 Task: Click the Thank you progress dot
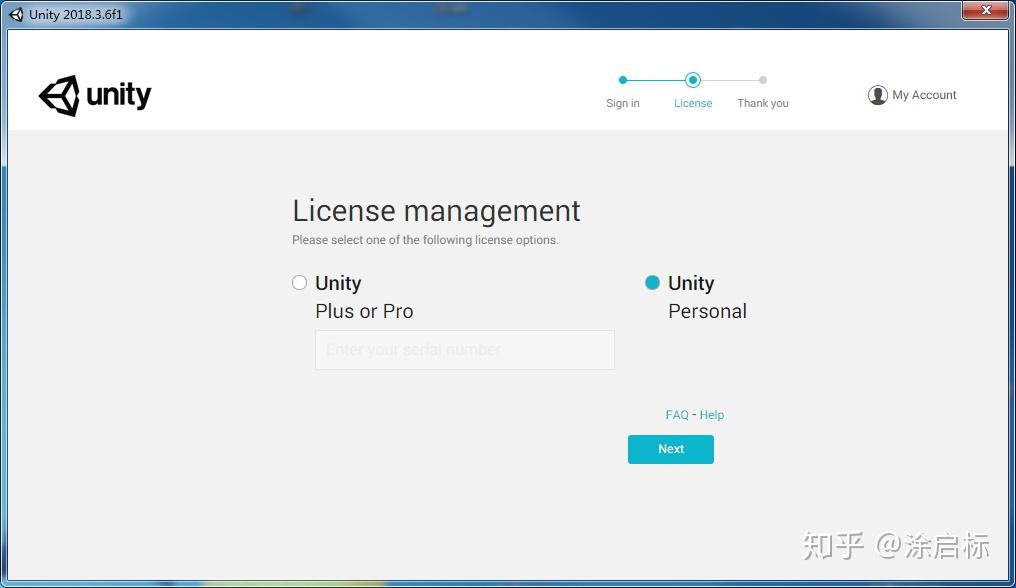click(763, 80)
